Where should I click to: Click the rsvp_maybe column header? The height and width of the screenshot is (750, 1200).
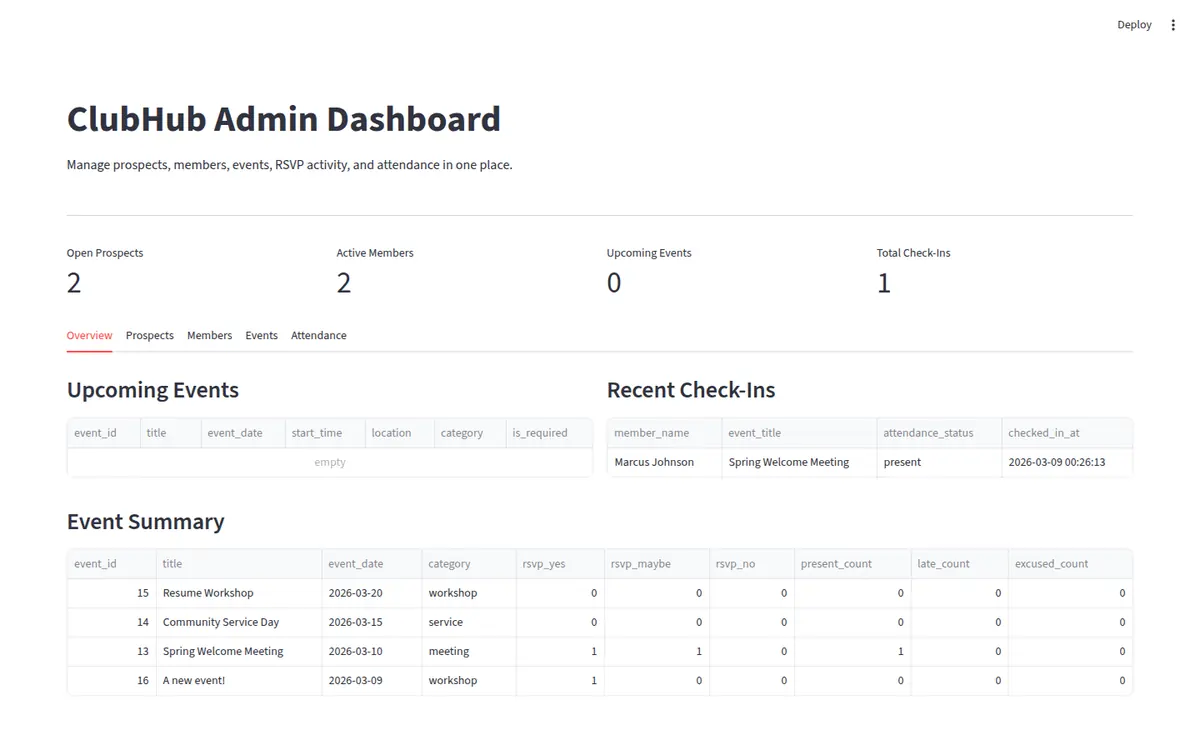coord(657,564)
